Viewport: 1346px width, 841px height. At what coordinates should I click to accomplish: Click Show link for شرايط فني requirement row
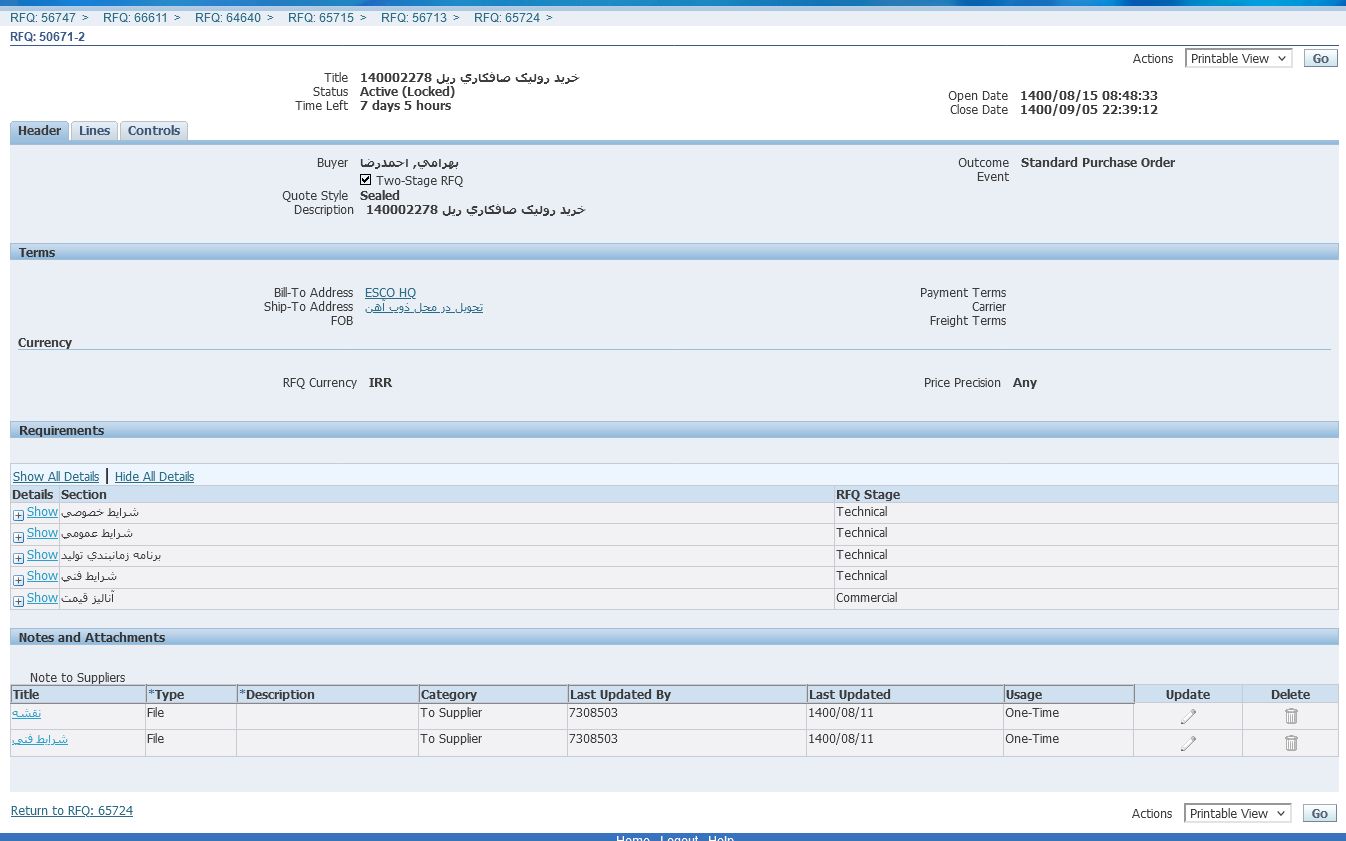(x=42, y=576)
